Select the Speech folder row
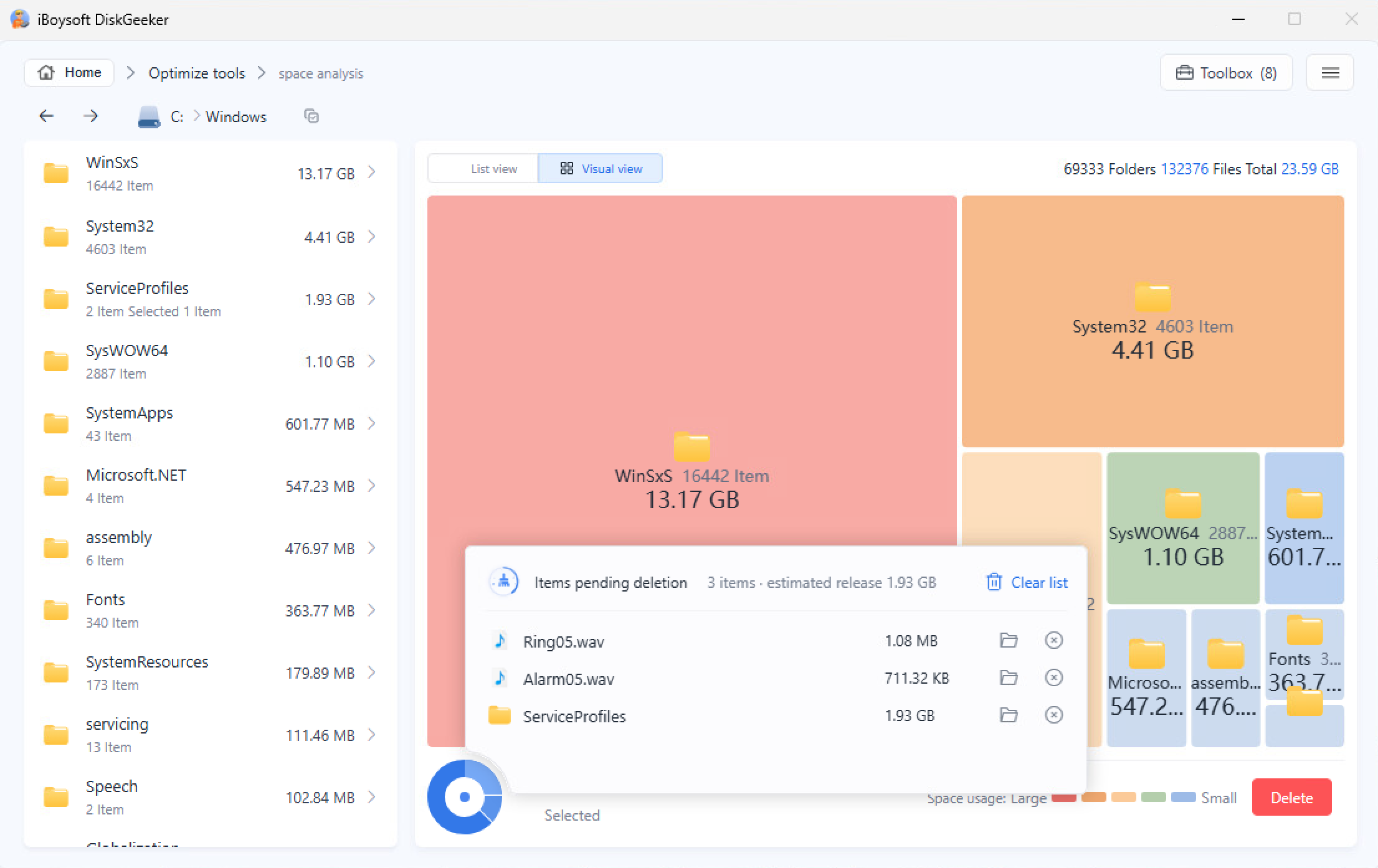 tap(211, 797)
